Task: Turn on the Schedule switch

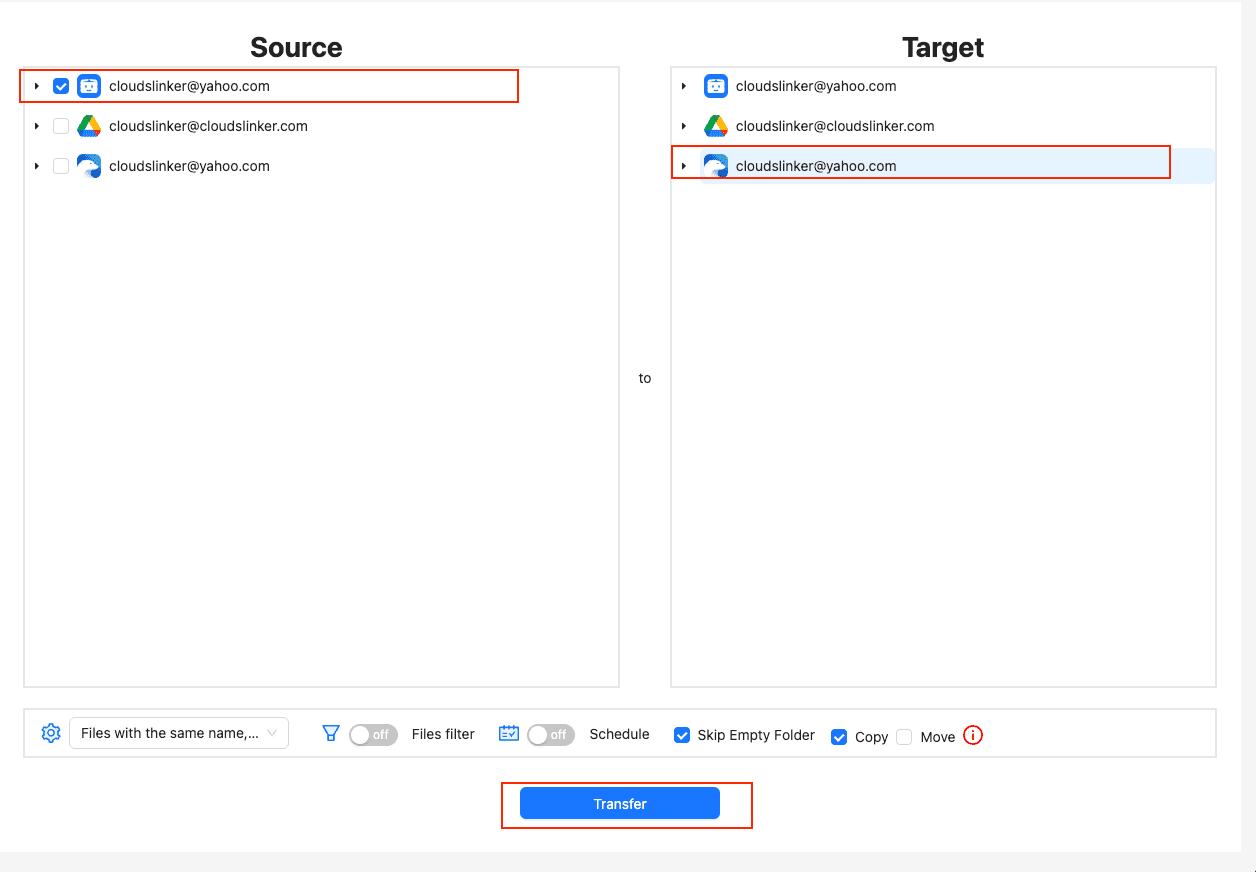Action: 551,734
